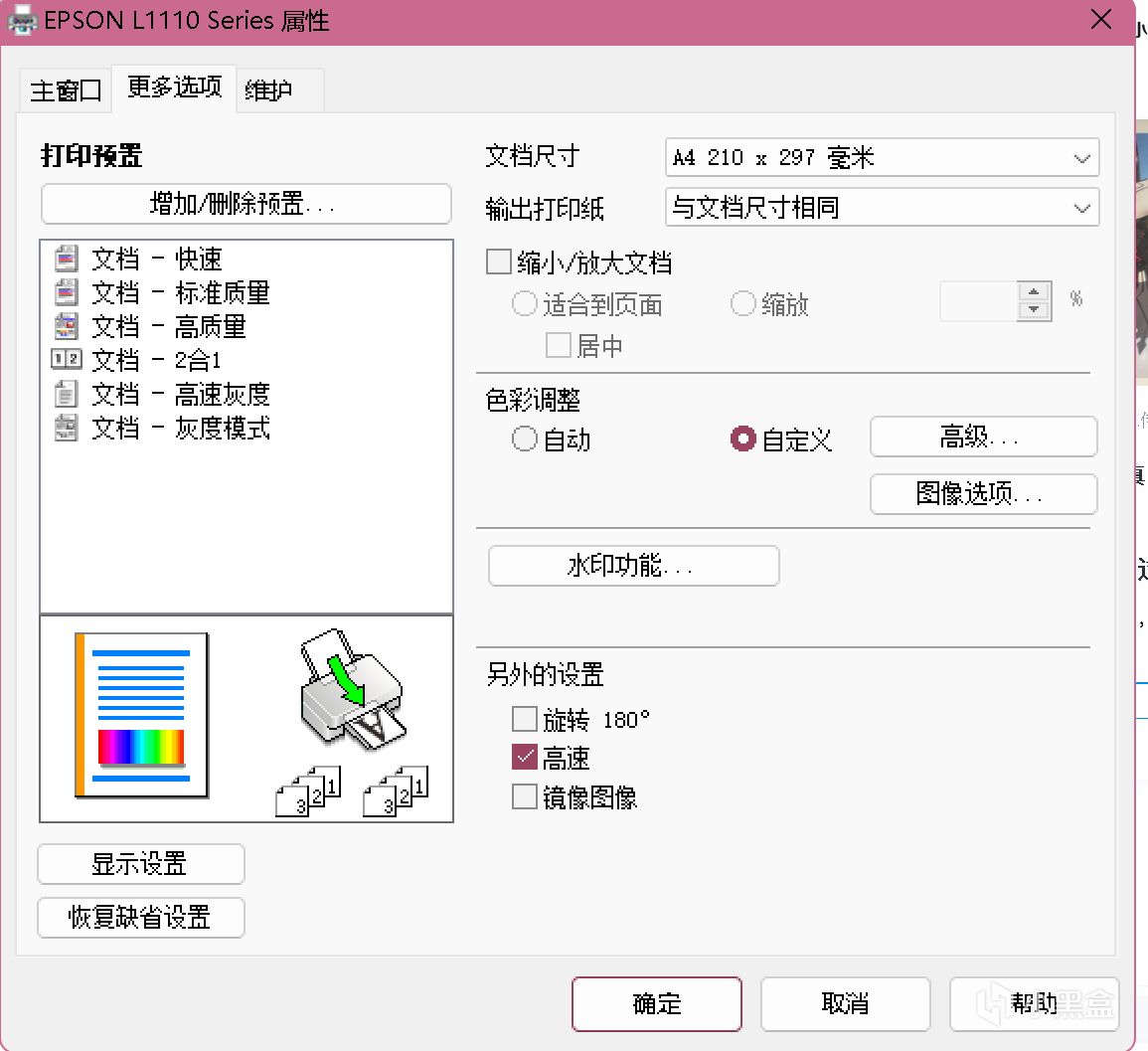Screen dimensions: 1148x1051
Task: Select the 自动 color adjustment radio
Action: click(x=524, y=438)
